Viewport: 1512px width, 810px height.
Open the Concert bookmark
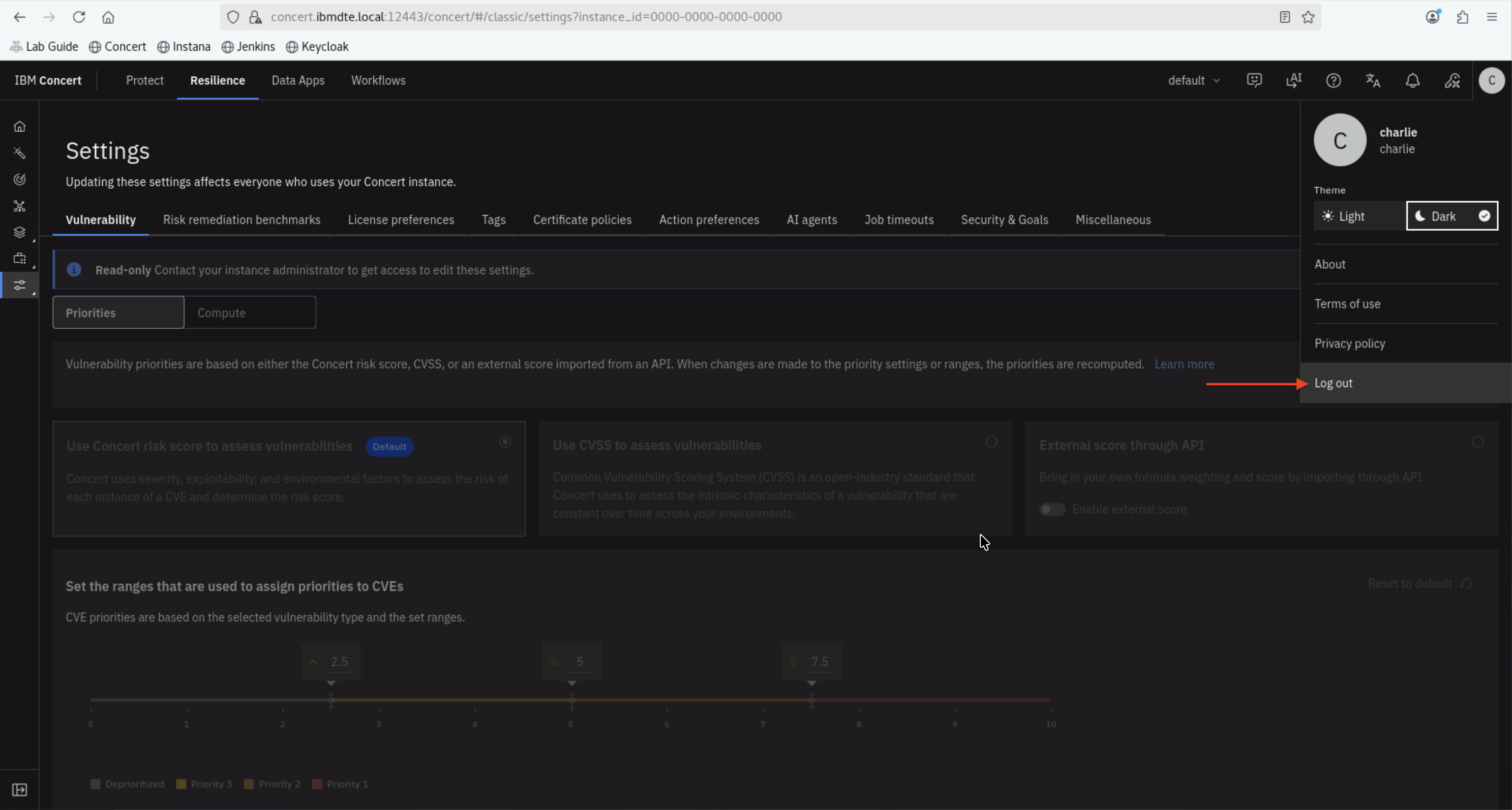pyautogui.click(x=118, y=46)
